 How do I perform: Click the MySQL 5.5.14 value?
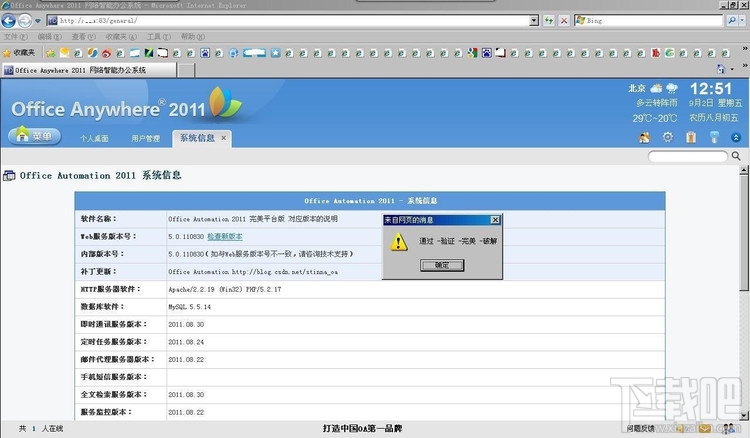coord(189,307)
